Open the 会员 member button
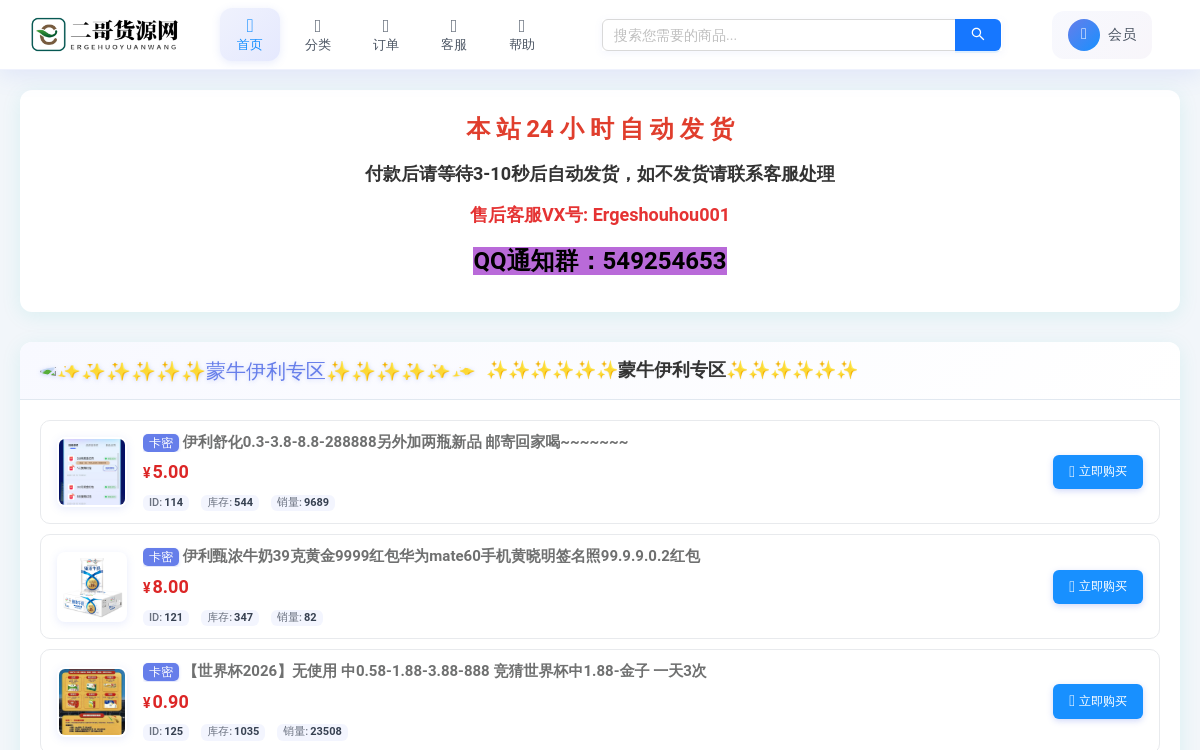This screenshot has height=750, width=1200. (1102, 35)
